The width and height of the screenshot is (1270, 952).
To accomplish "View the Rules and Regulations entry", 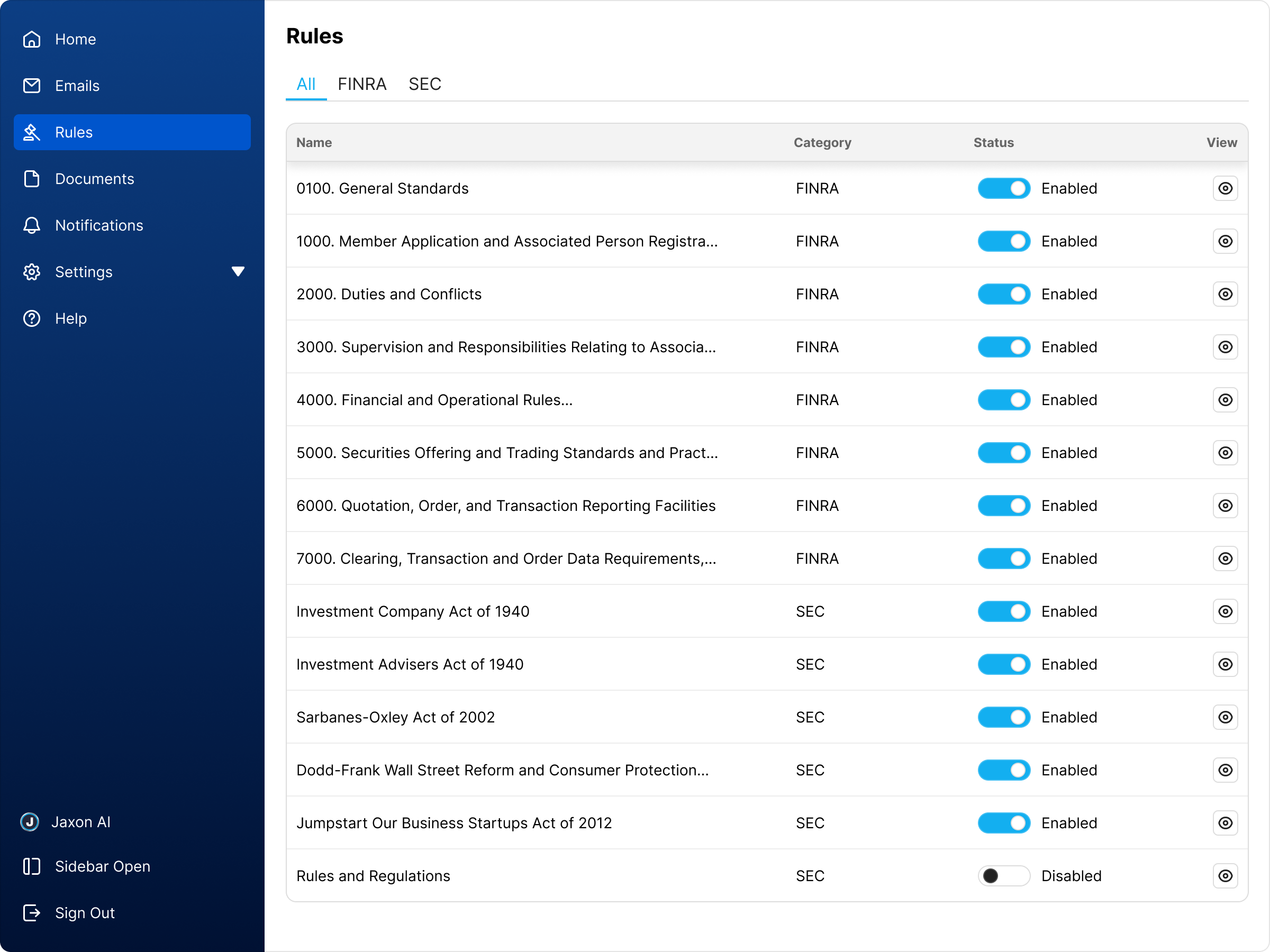I will point(1225,876).
